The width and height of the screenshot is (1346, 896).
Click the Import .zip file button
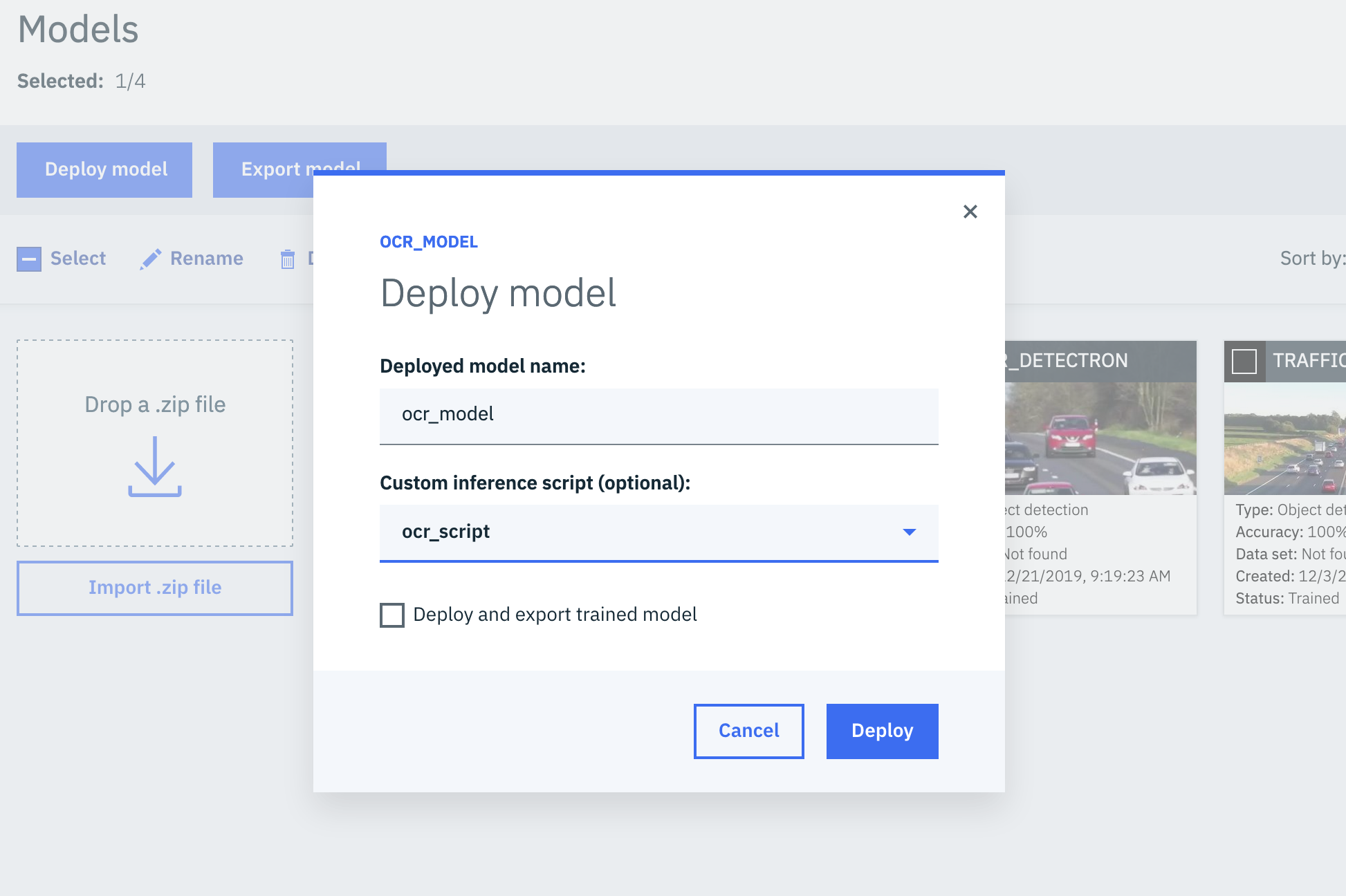click(155, 588)
